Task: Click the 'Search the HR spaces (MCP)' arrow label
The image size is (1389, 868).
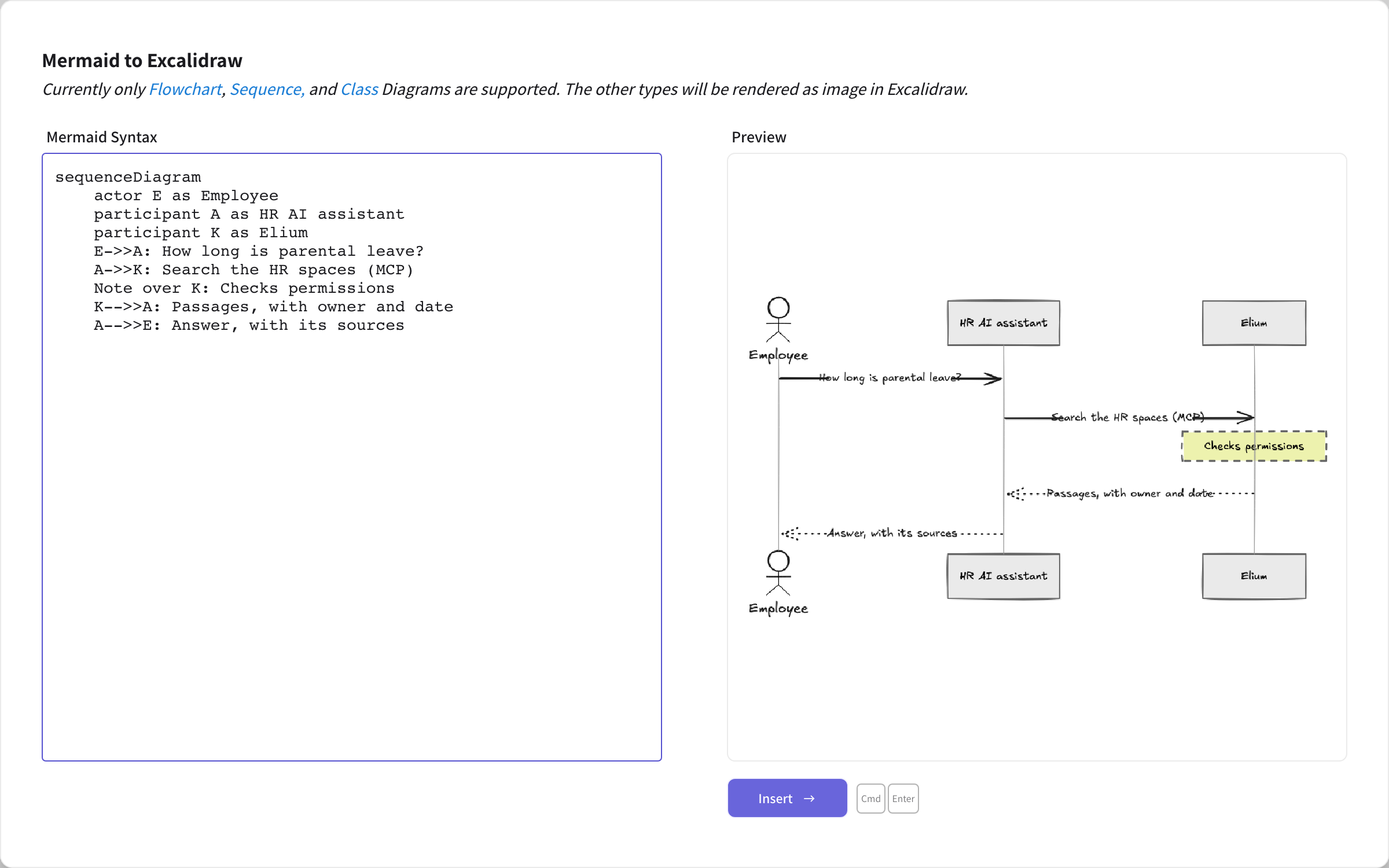Action: (1127, 417)
